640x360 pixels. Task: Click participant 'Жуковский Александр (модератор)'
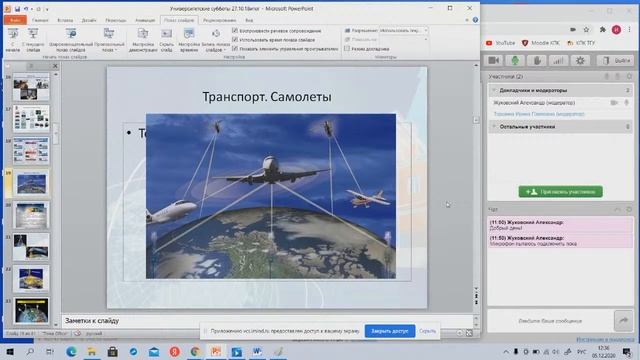(534, 103)
